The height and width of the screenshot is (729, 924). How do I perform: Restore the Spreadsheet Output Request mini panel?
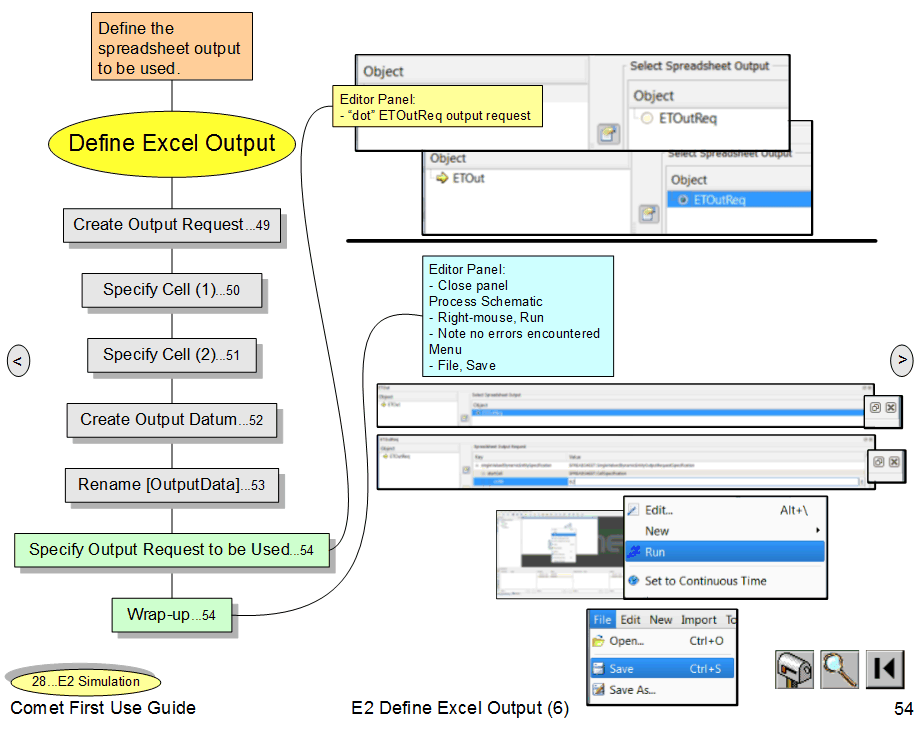pyautogui.click(x=879, y=462)
